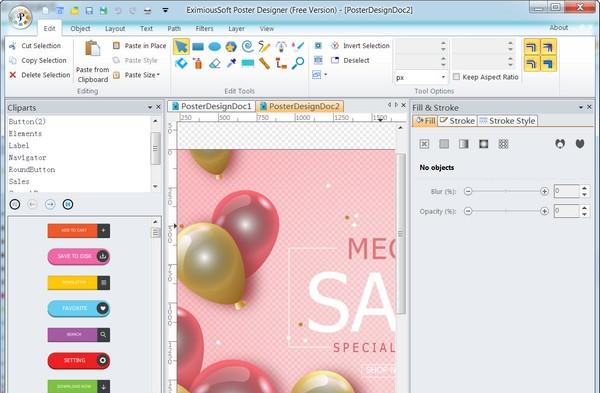Image resolution: width=600 pixels, height=393 pixels.
Task: Open the View ribbon tab
Action: (267, 28)
